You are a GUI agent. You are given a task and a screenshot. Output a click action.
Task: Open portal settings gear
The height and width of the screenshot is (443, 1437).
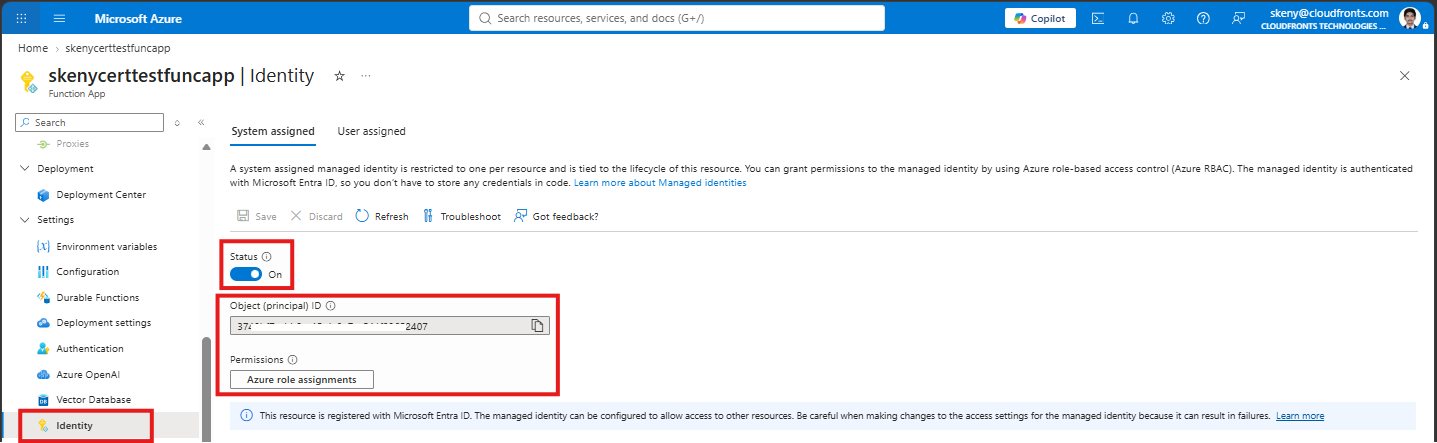click(x=1168, y=18)
